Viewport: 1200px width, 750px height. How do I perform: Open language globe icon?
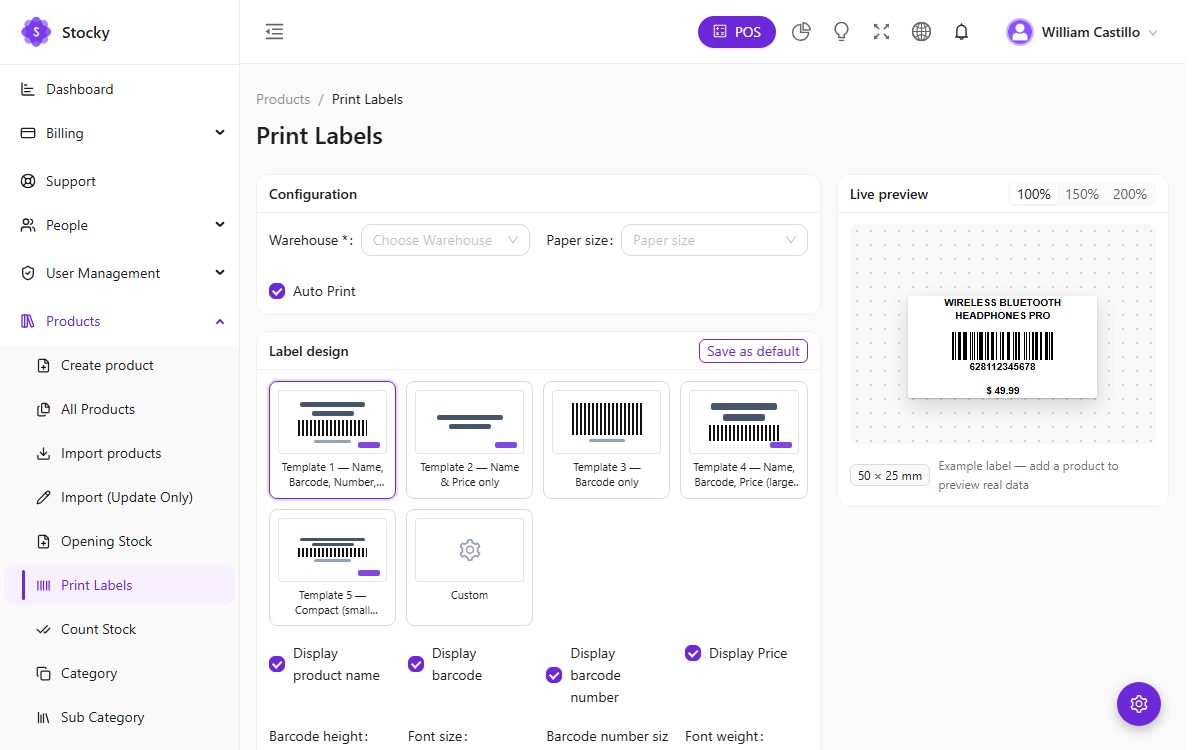point(921,32)
